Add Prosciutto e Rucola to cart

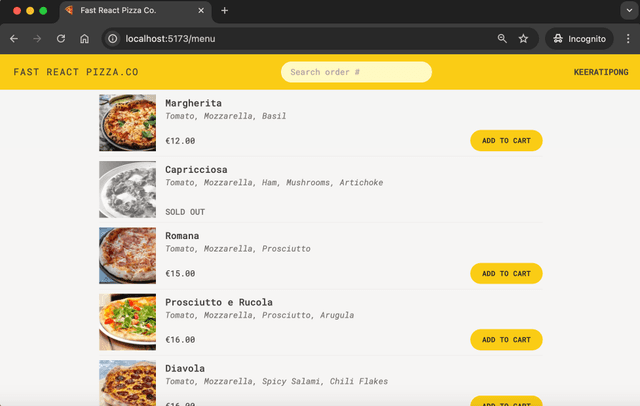tap(506, 340)
